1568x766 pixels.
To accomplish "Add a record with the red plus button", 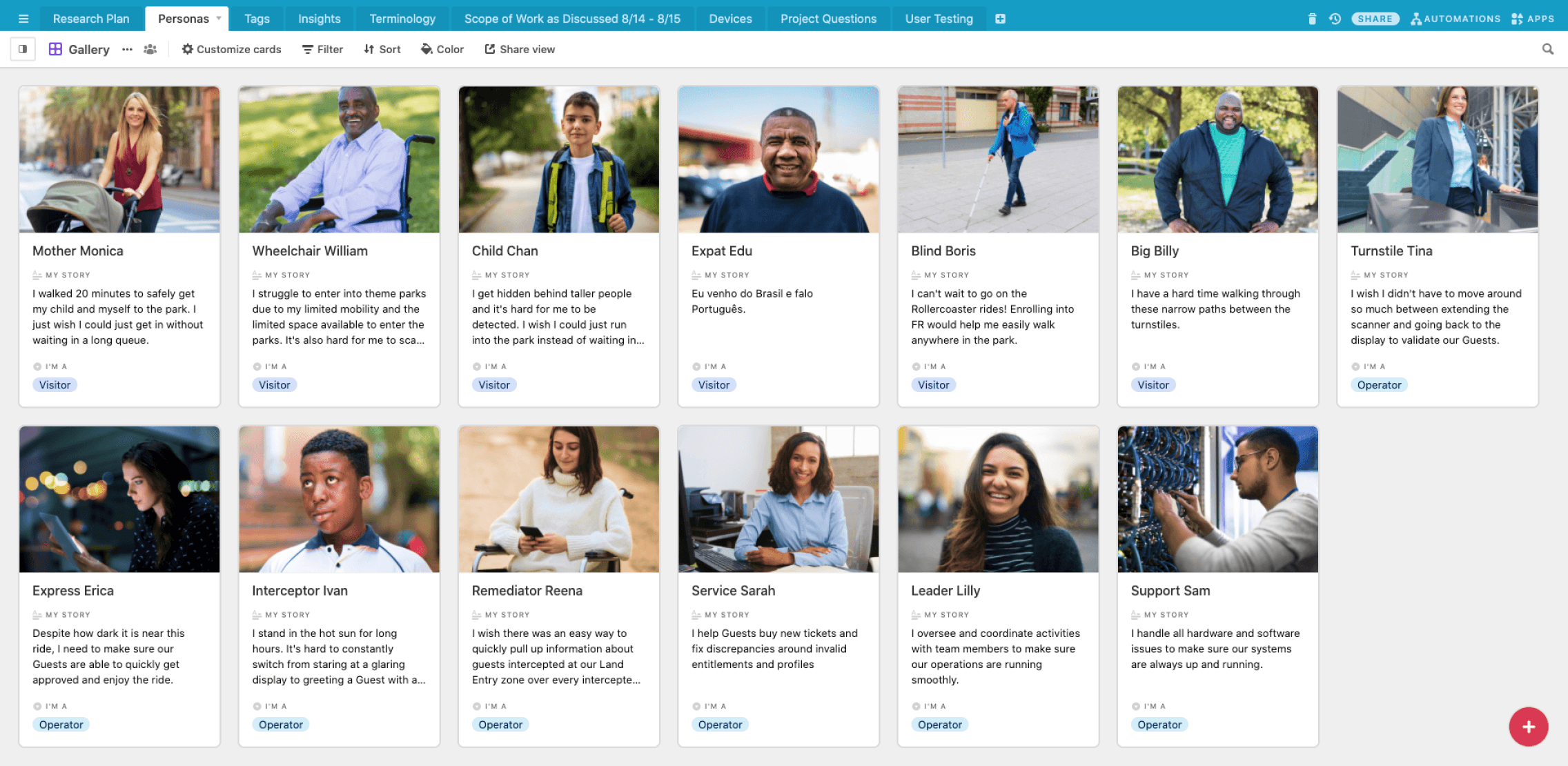I will (x=1528, y=727).
